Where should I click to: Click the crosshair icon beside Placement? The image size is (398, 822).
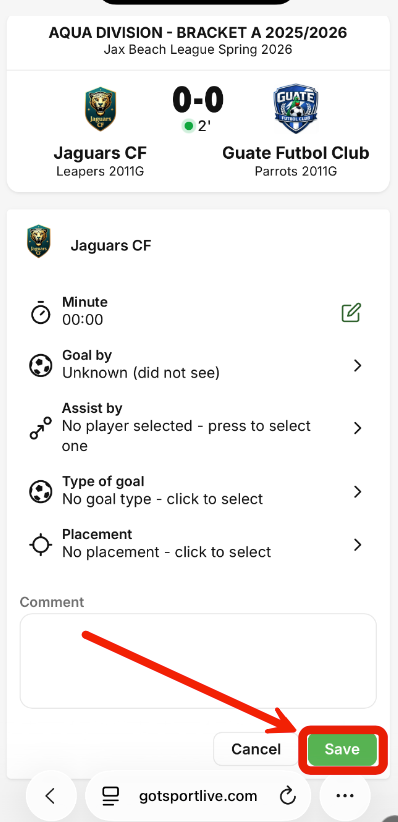pos(40,545)
